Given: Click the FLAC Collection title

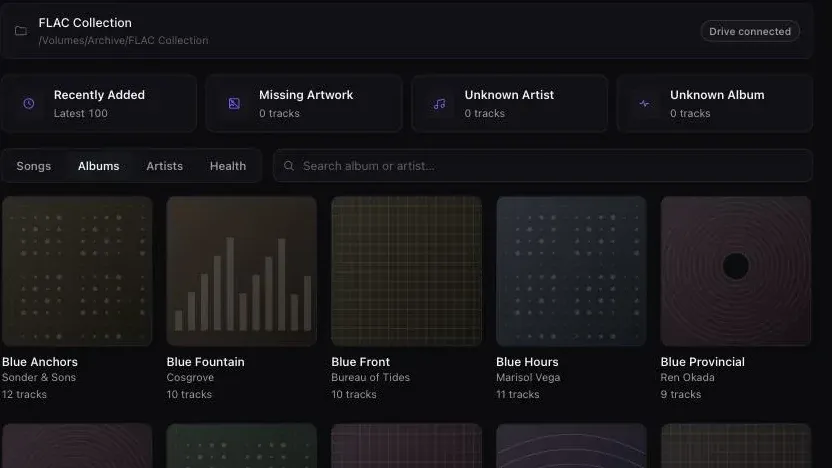Looking at the screenshot, I should [85, 23].
